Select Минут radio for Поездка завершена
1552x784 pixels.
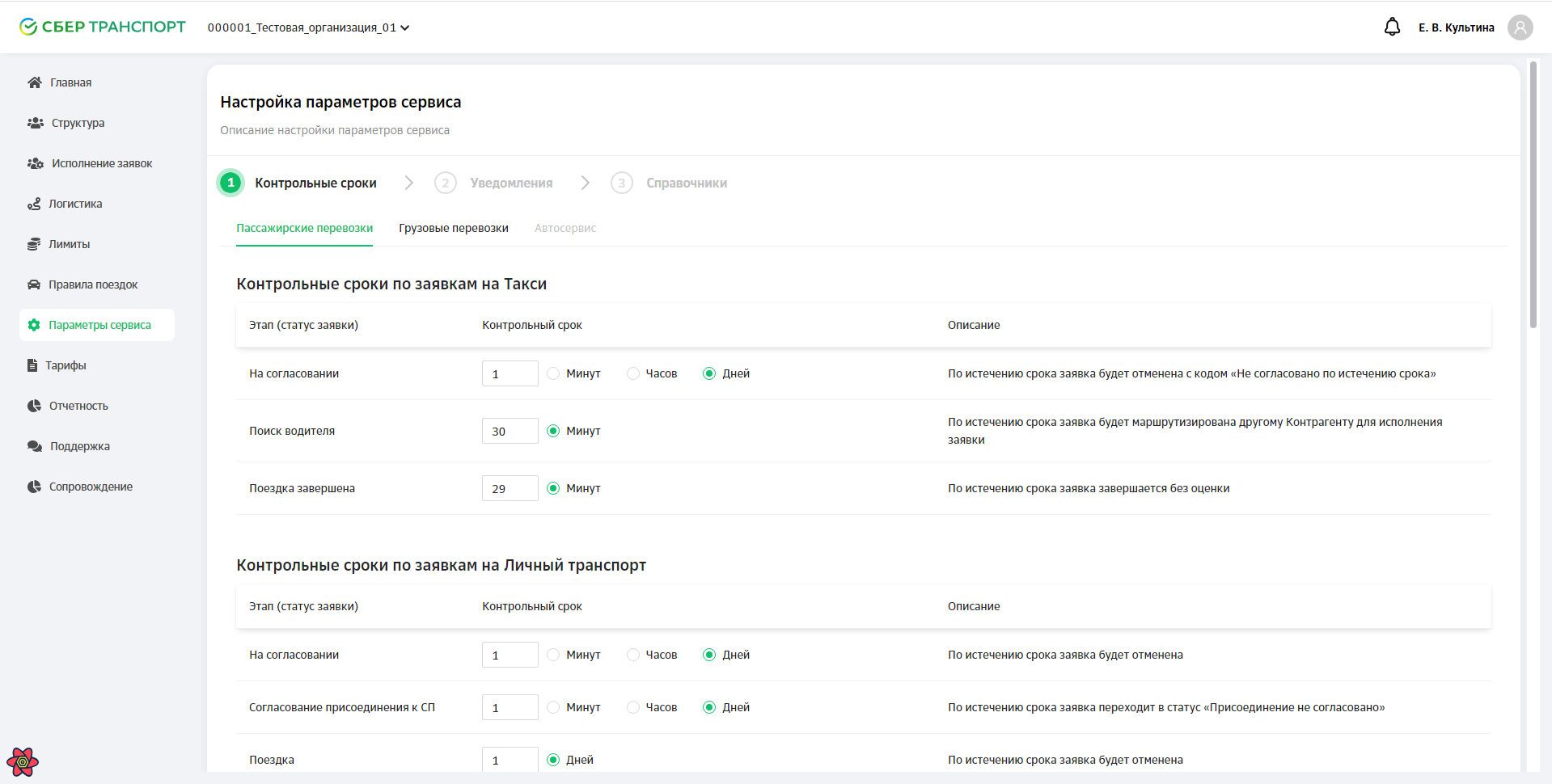click(x=553, y=488)
